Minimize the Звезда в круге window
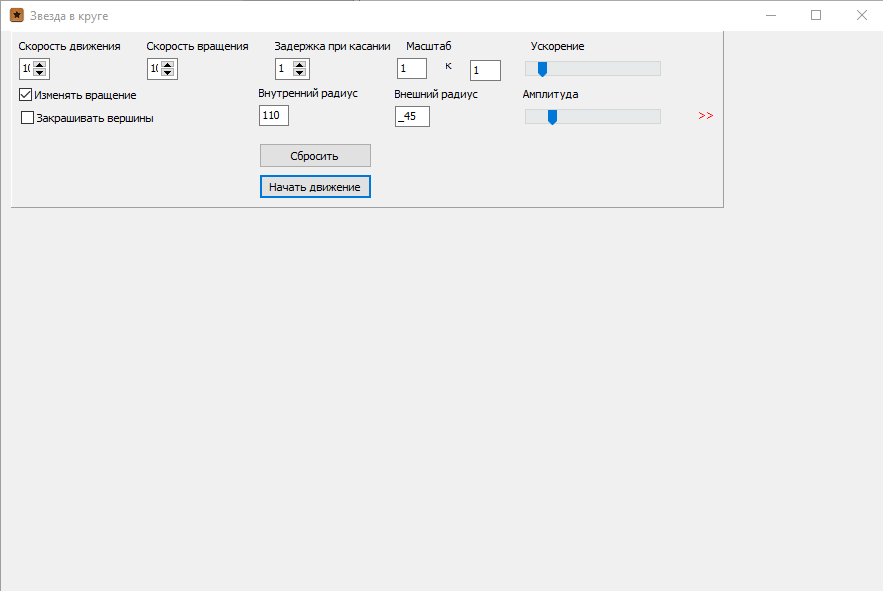 (771, 15)
